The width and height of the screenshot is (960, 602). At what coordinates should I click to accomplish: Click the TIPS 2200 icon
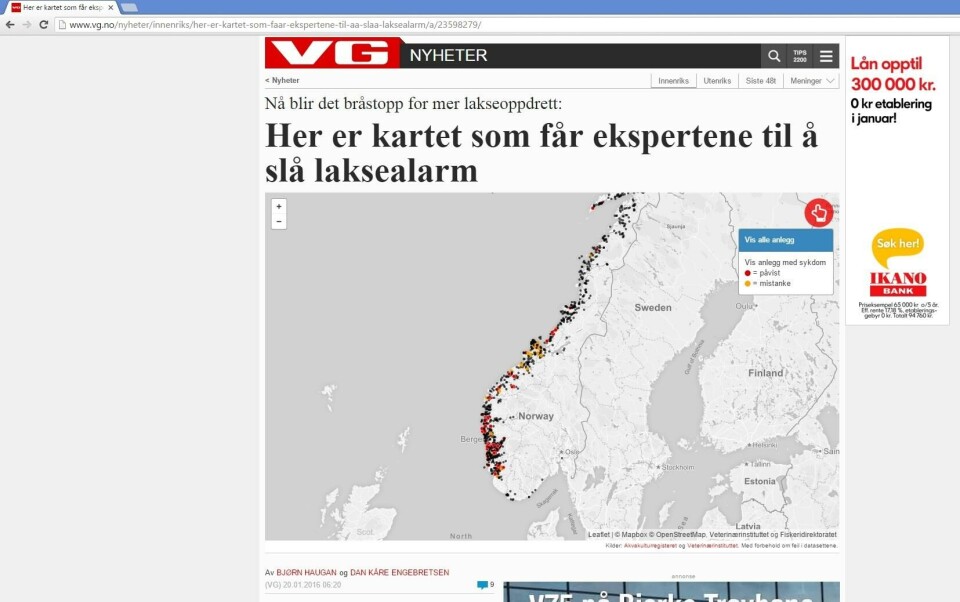pos(800,56)
